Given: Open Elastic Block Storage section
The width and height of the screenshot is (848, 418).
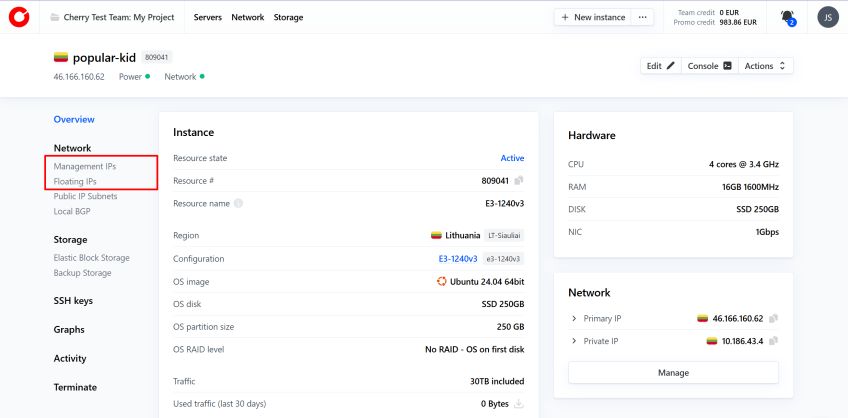Looking at the screenshot, I should click(x=91, y=258).
